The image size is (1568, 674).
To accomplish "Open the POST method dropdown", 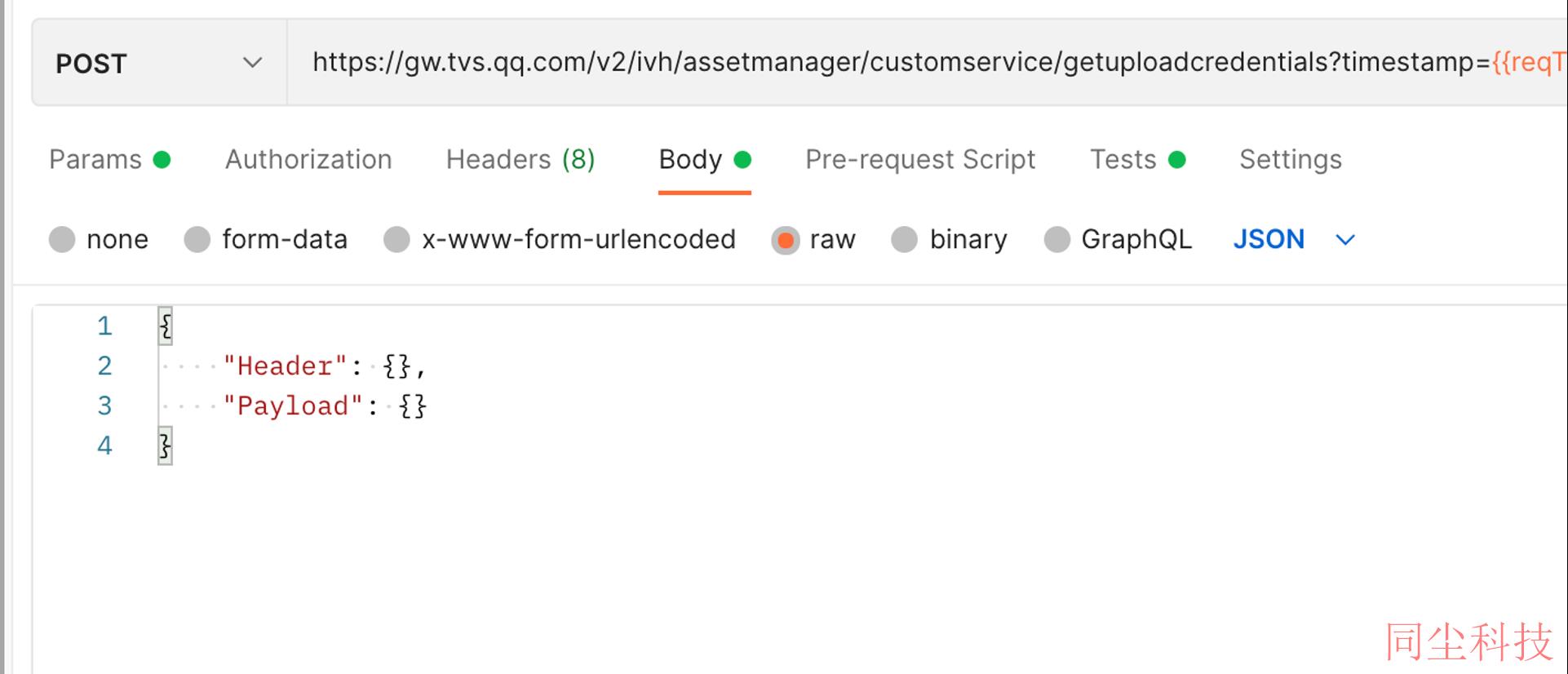I will [x=159, y=63].
